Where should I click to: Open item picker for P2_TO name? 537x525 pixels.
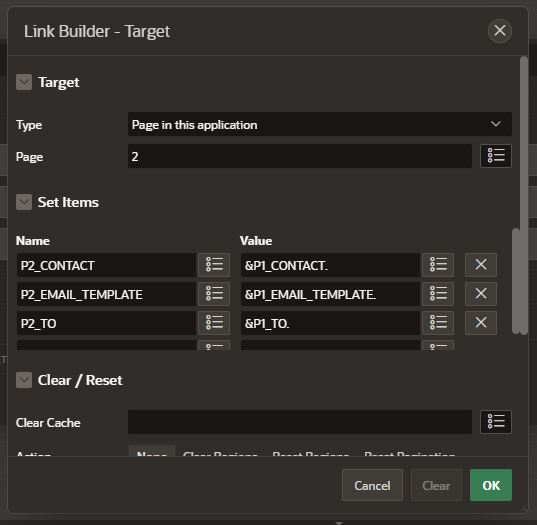(214, 323)
